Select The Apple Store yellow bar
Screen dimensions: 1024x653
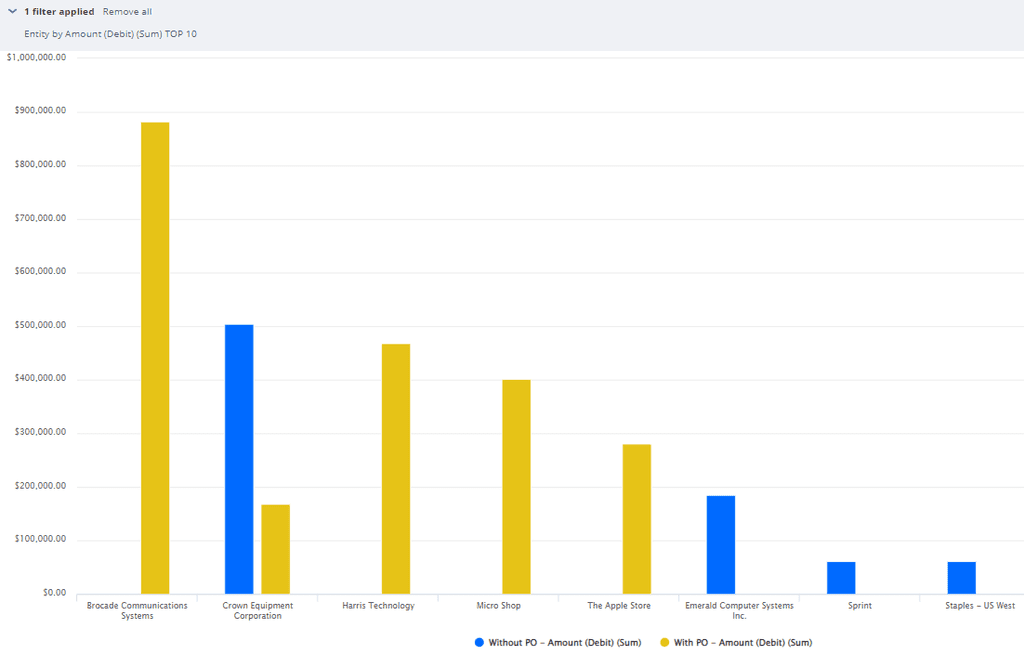[x=637, y=519]
